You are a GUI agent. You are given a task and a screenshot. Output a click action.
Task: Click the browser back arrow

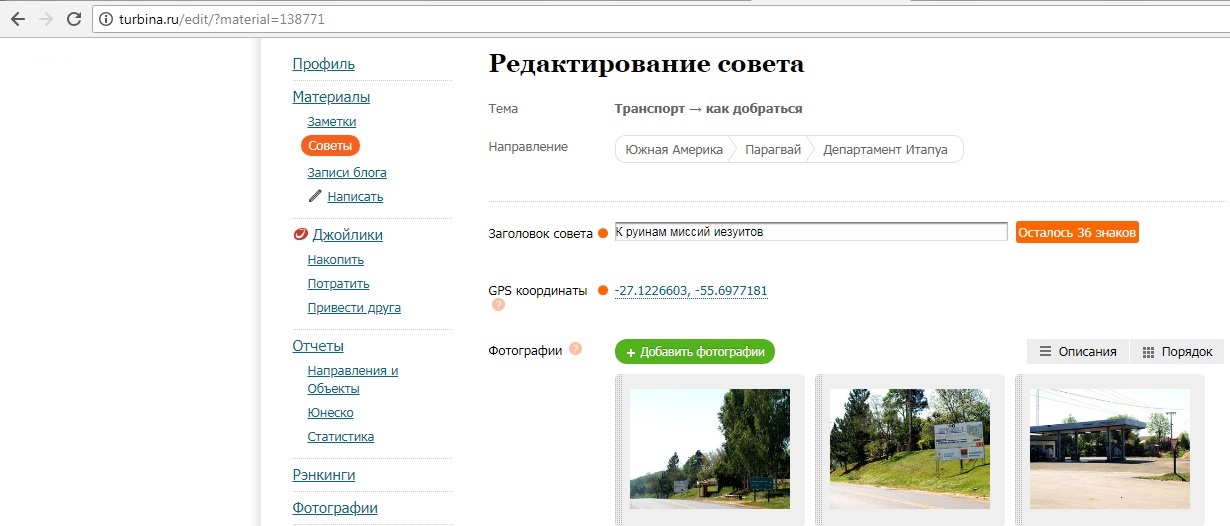[x=18, y=19]
